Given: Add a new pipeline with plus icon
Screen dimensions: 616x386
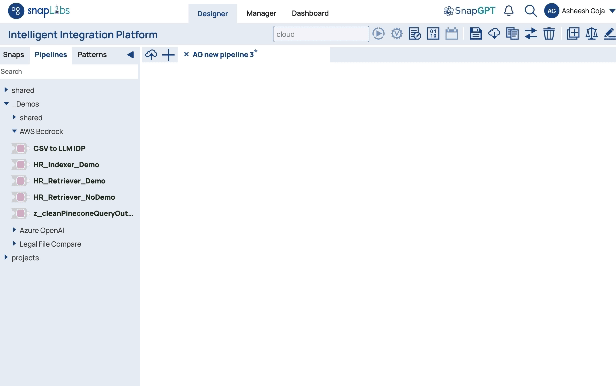Looking at the screenshot, I should [169, 55].
